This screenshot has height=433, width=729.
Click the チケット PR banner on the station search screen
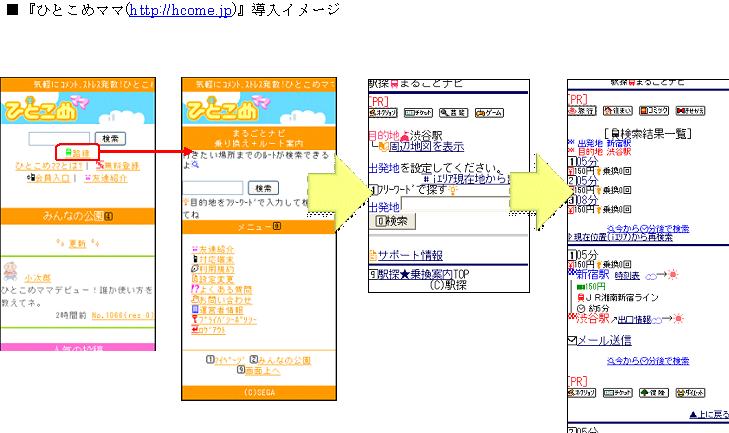pos(418,113)
